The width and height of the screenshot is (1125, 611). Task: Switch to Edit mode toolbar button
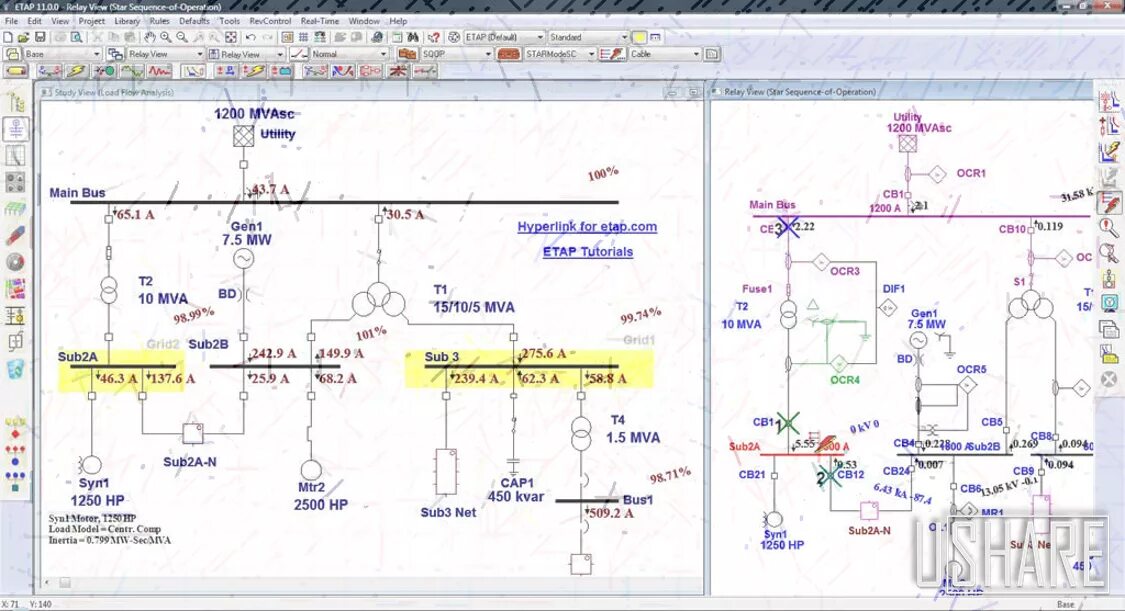pyautogui.click(x=16, y=71)
